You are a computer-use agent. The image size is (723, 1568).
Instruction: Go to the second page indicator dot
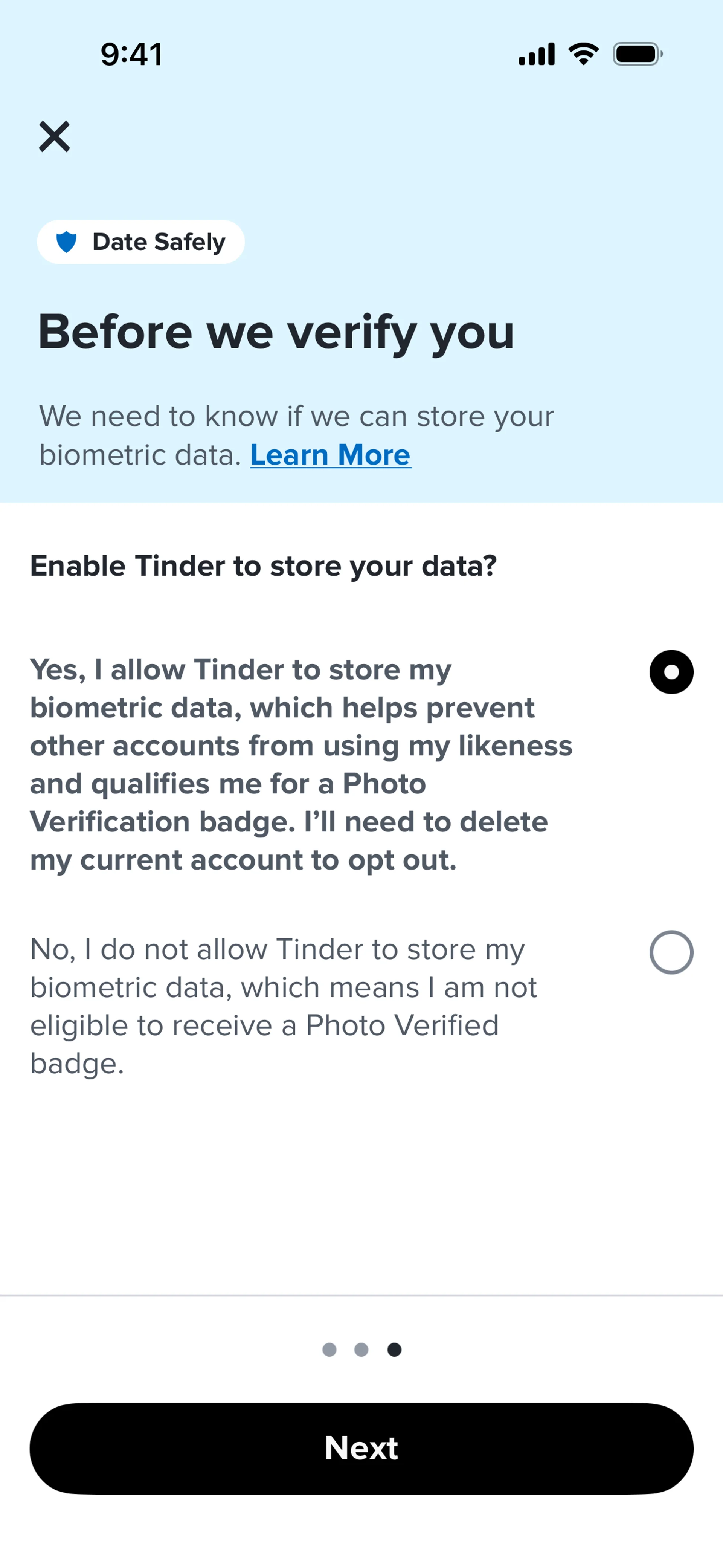(x=361, y=1349)
